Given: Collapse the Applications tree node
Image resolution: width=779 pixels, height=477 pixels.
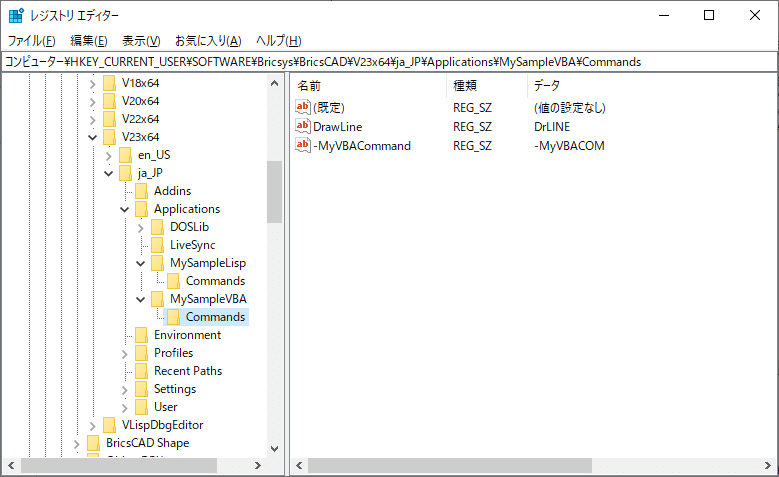Looking at the screenshot, I should click(124, 210).
